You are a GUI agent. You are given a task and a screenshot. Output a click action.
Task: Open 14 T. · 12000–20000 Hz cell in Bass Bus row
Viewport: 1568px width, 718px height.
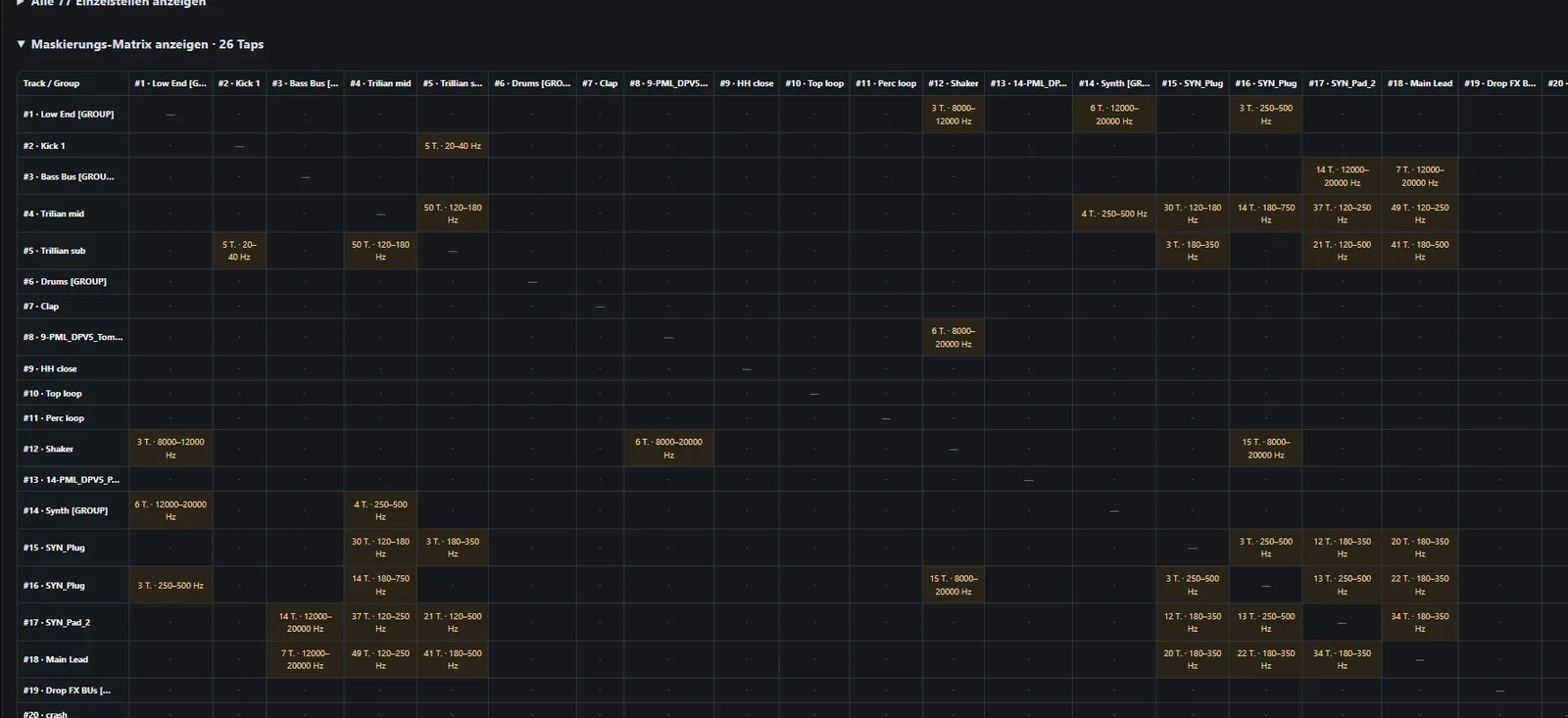coord(1342,176)
